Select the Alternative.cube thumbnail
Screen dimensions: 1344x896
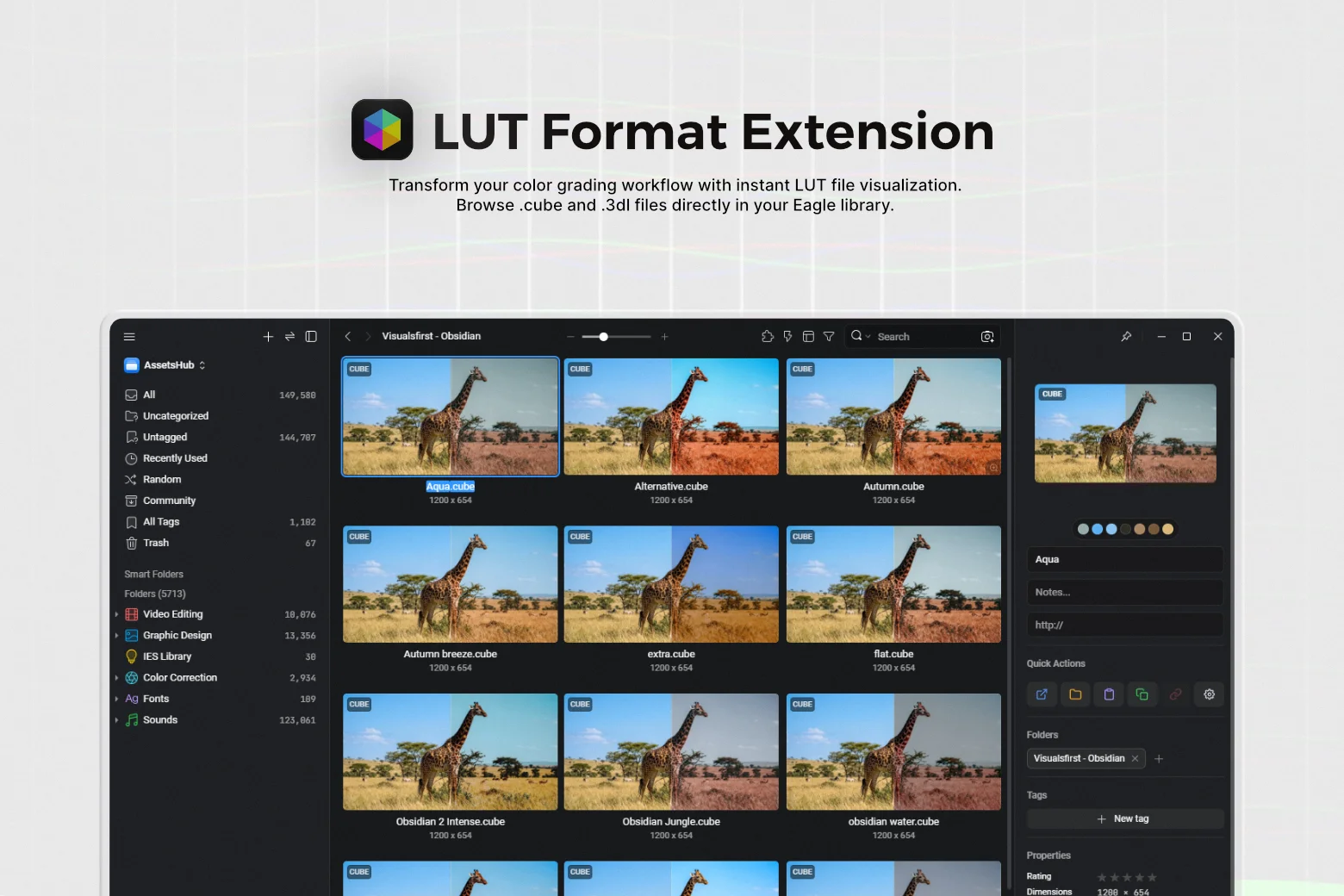coord(670,417)
